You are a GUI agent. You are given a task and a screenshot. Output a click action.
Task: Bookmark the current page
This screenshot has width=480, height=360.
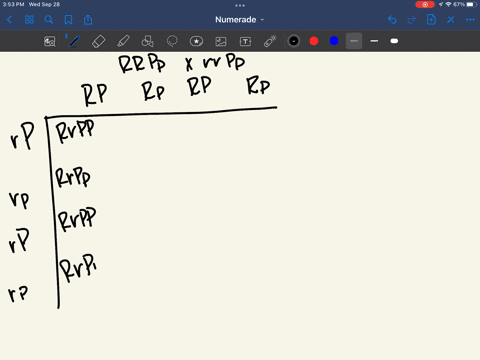point(68,20)
